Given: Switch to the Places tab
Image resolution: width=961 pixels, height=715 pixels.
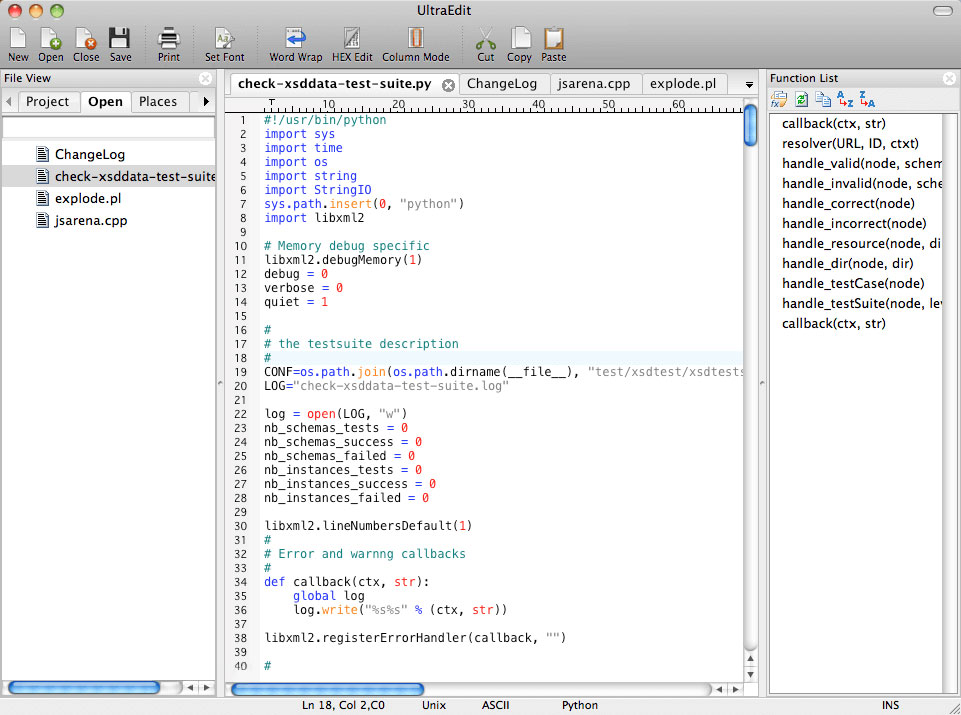Looking at the screenshot, I should [158, 102].
